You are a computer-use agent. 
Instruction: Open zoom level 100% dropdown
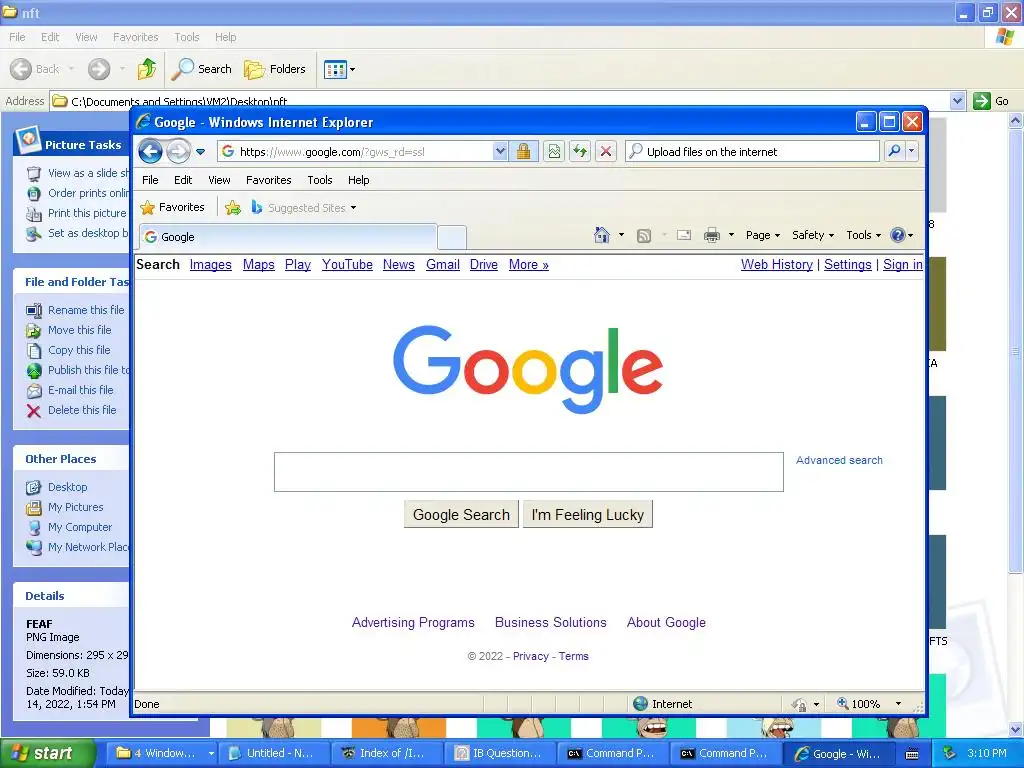coord(898,704)
